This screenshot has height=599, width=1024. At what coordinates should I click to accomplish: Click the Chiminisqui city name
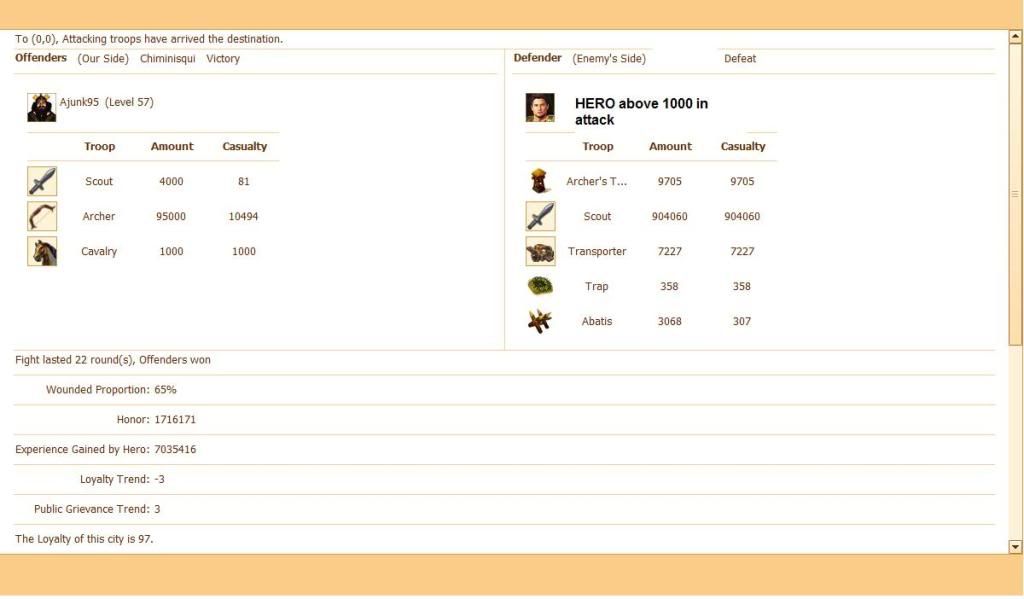168,59
